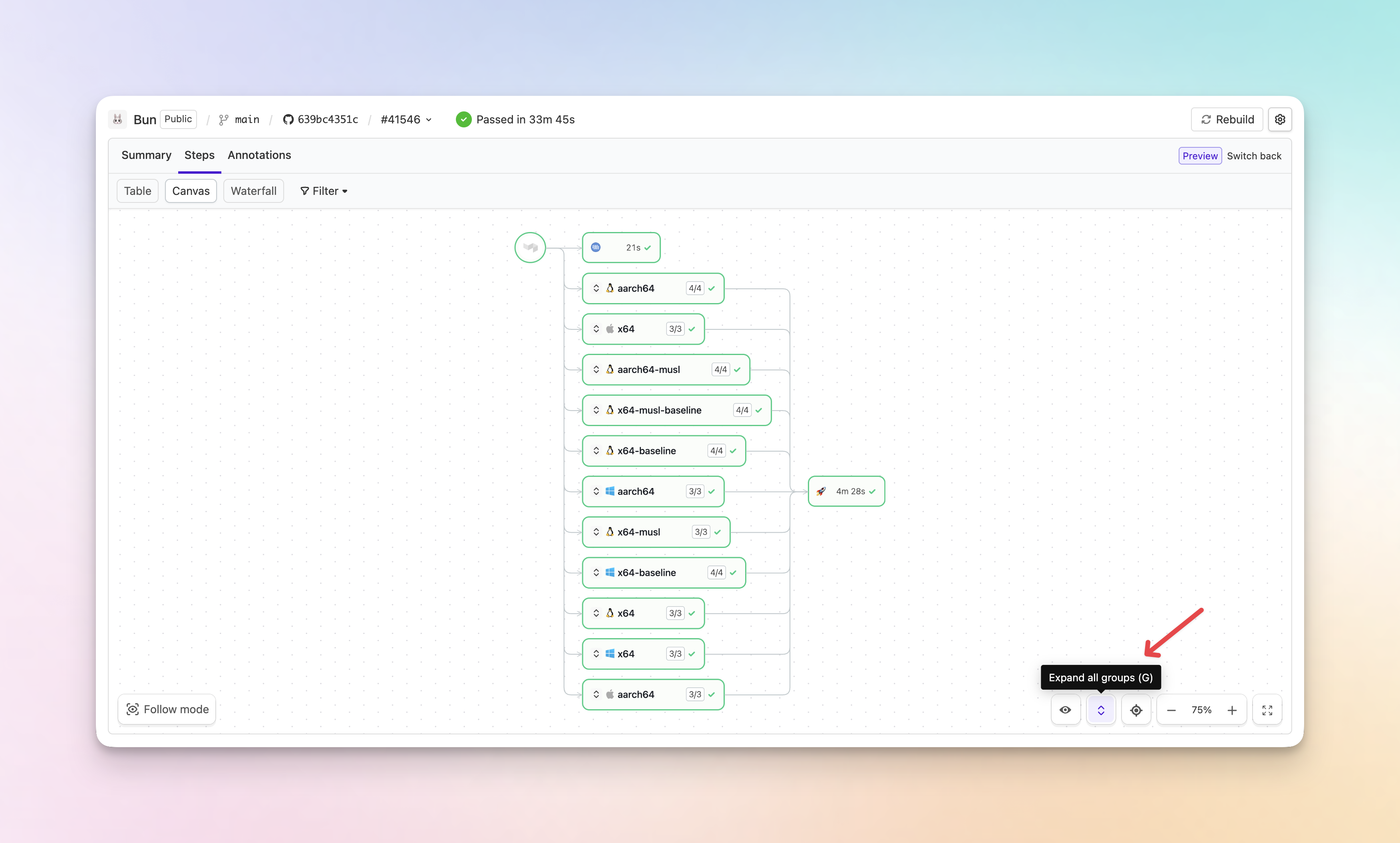Open the Summary tab

[x=146, y=155]
